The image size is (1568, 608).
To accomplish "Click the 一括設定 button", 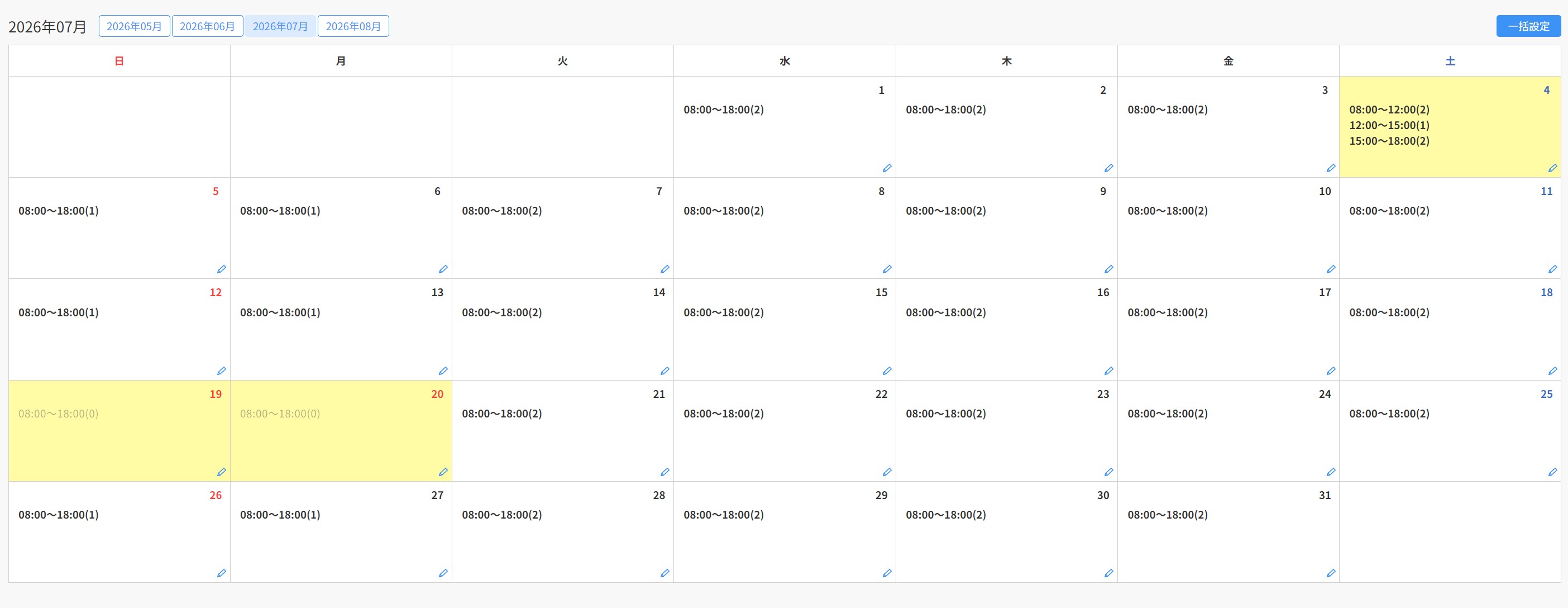I will tap(1528, 26).
